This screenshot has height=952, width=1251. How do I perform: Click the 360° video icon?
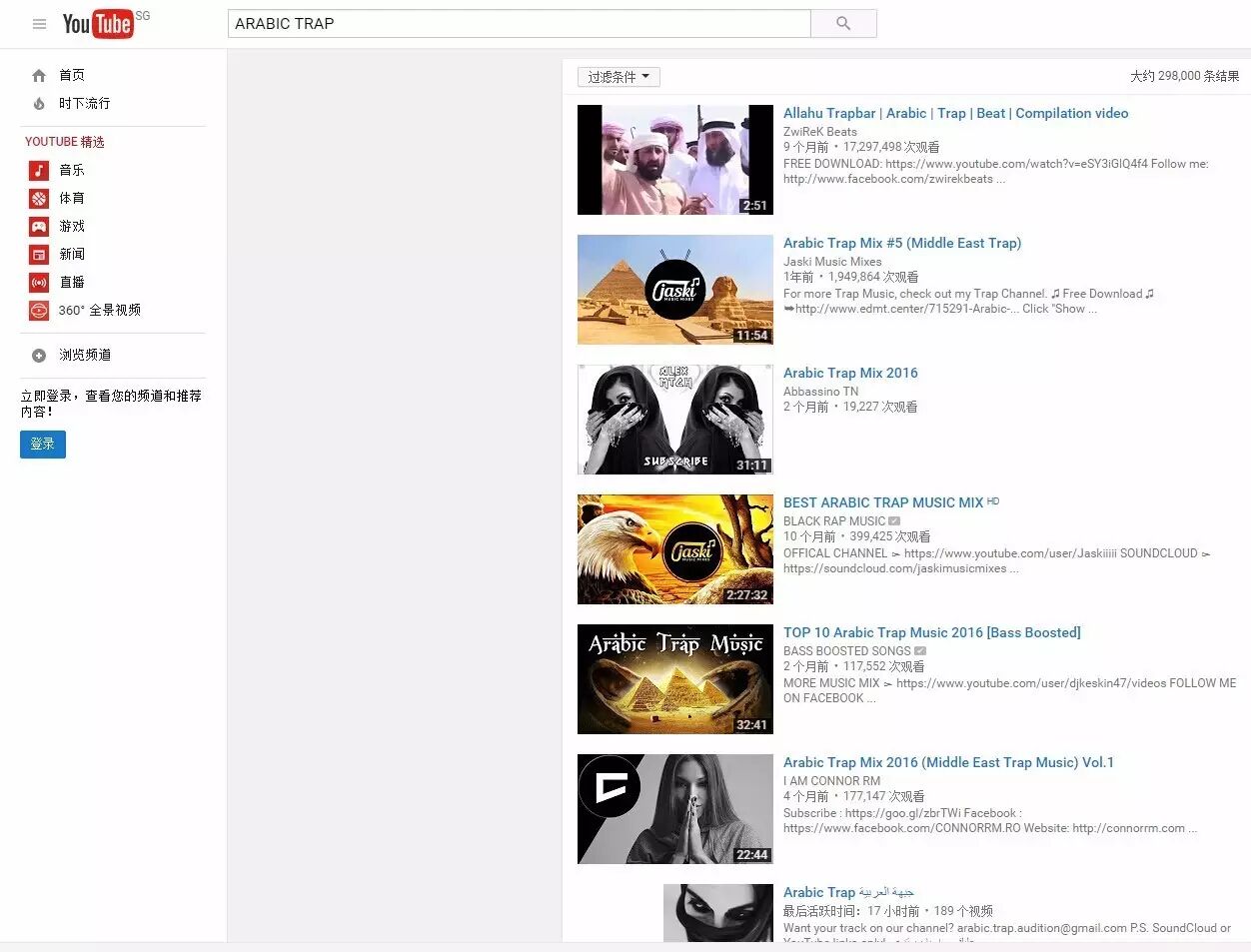[39, 311]
